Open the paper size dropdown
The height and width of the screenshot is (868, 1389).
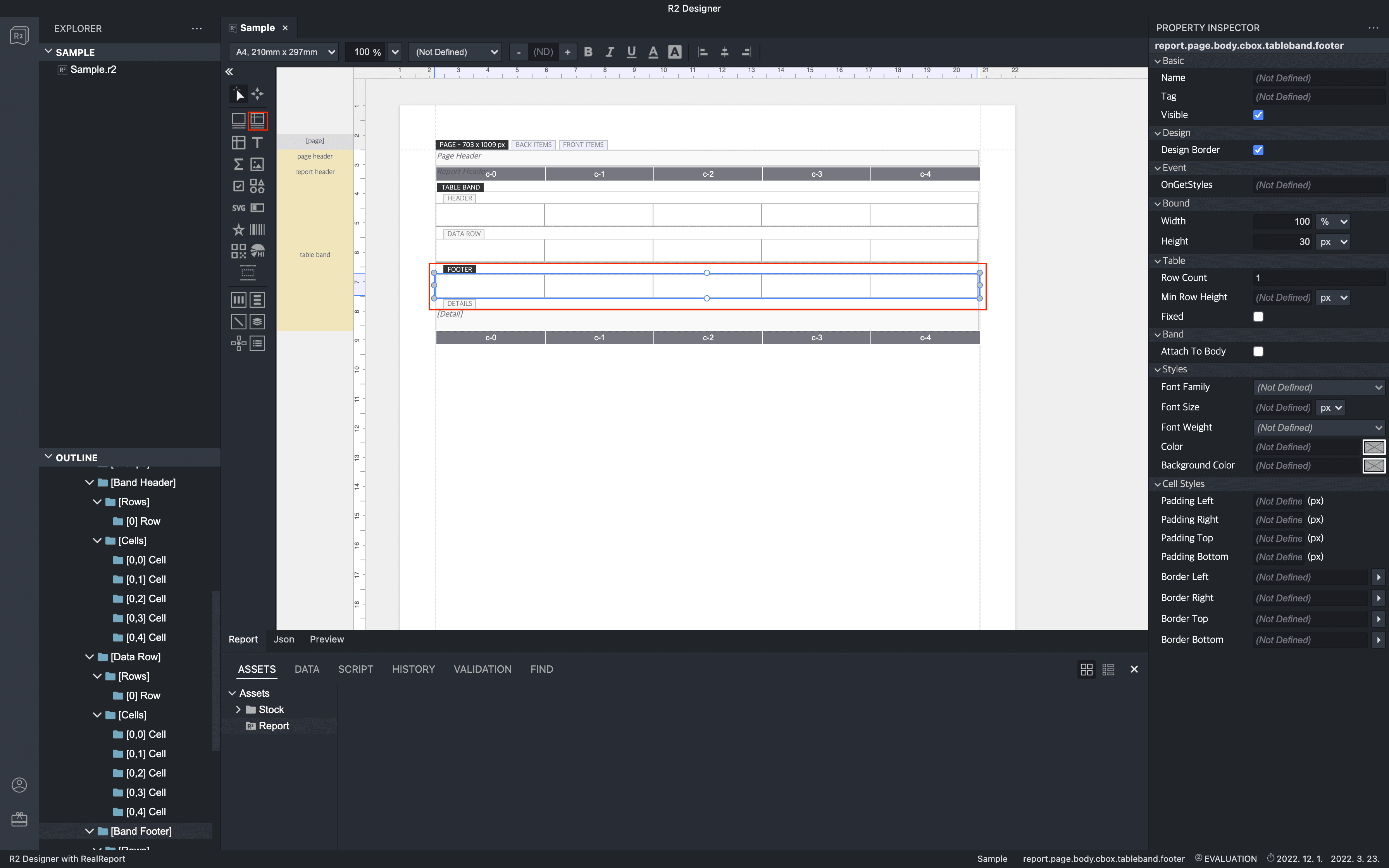284,52
